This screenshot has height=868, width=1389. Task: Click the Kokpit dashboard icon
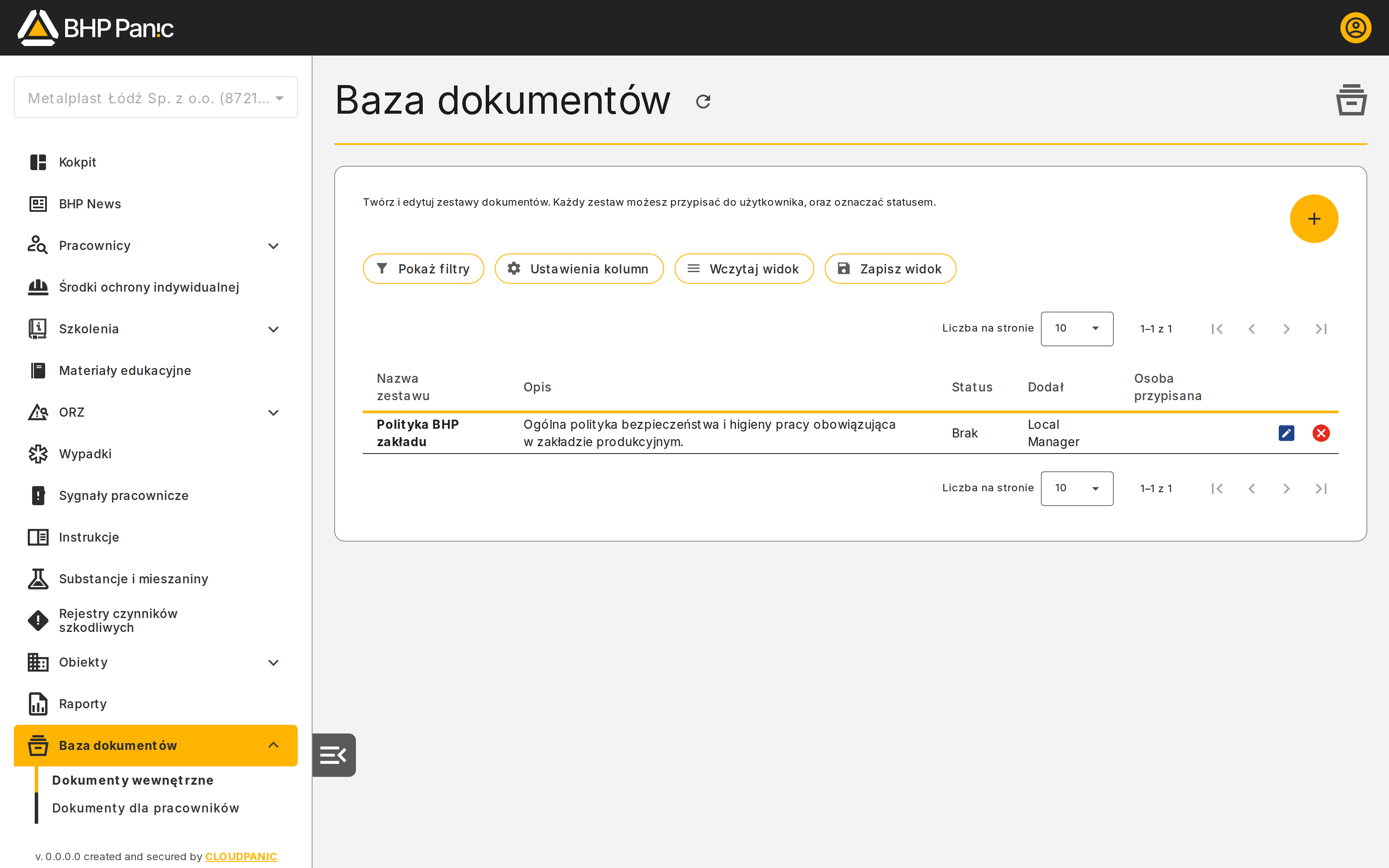[x=38, y=162]
